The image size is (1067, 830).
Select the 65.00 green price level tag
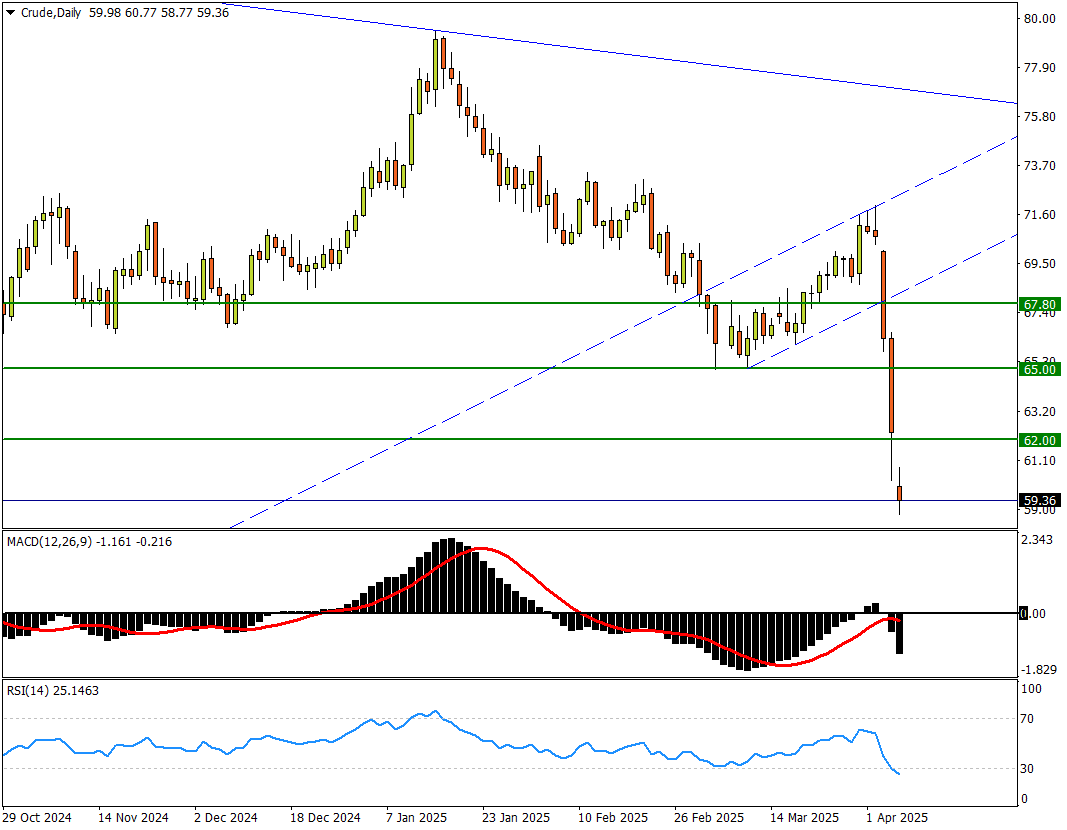(1039, 369)
